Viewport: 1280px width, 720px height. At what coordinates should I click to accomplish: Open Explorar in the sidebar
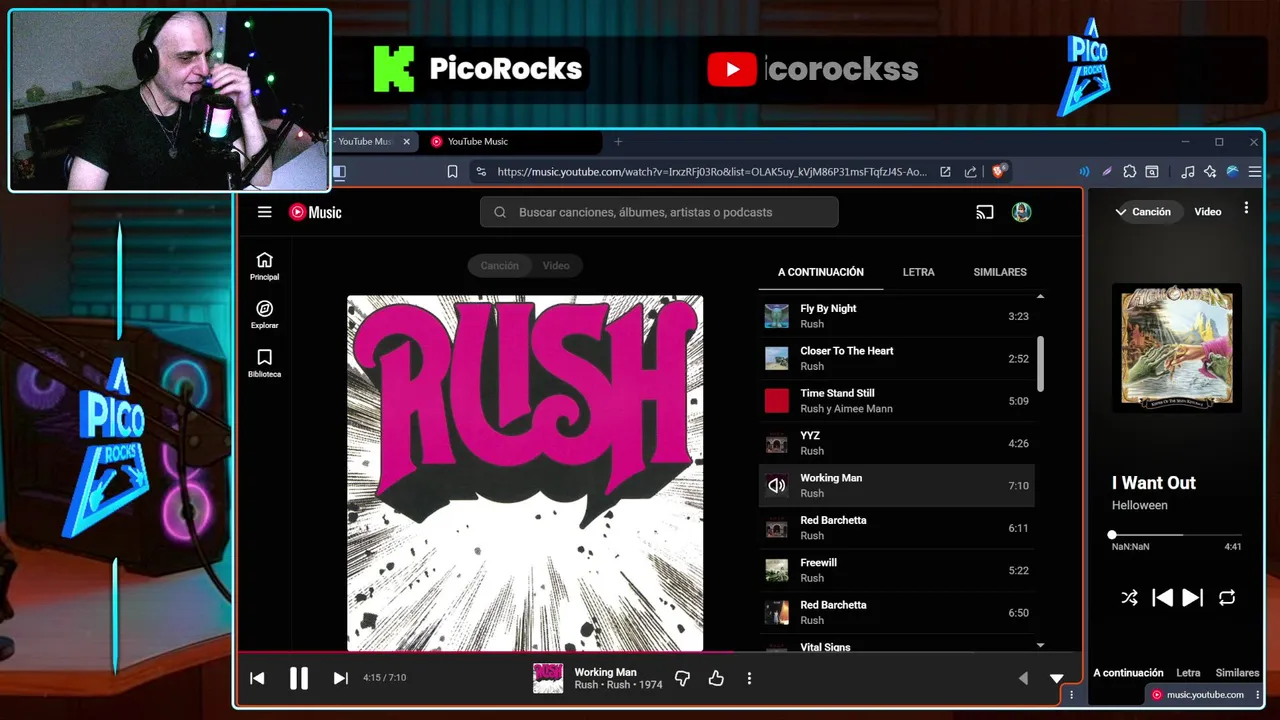(x=264, y=314)
